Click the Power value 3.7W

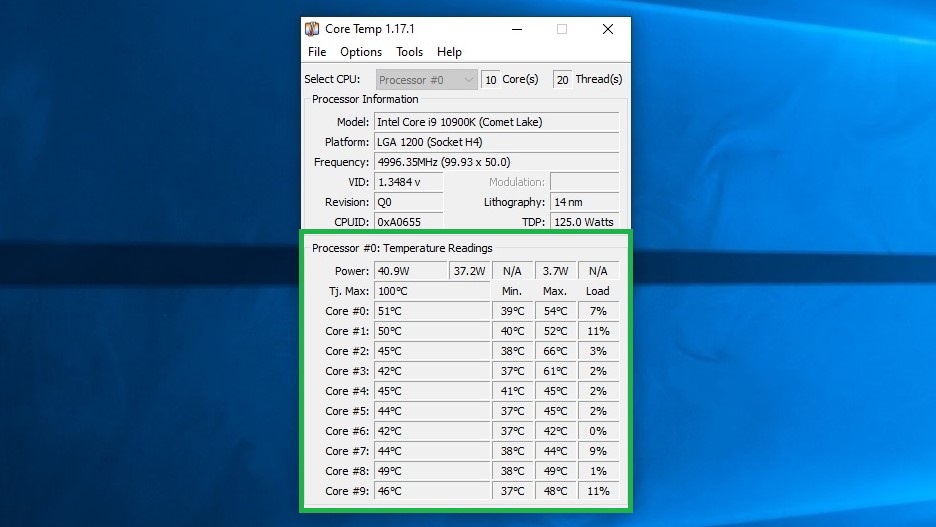pyautogui.click(x=555, y=271)
